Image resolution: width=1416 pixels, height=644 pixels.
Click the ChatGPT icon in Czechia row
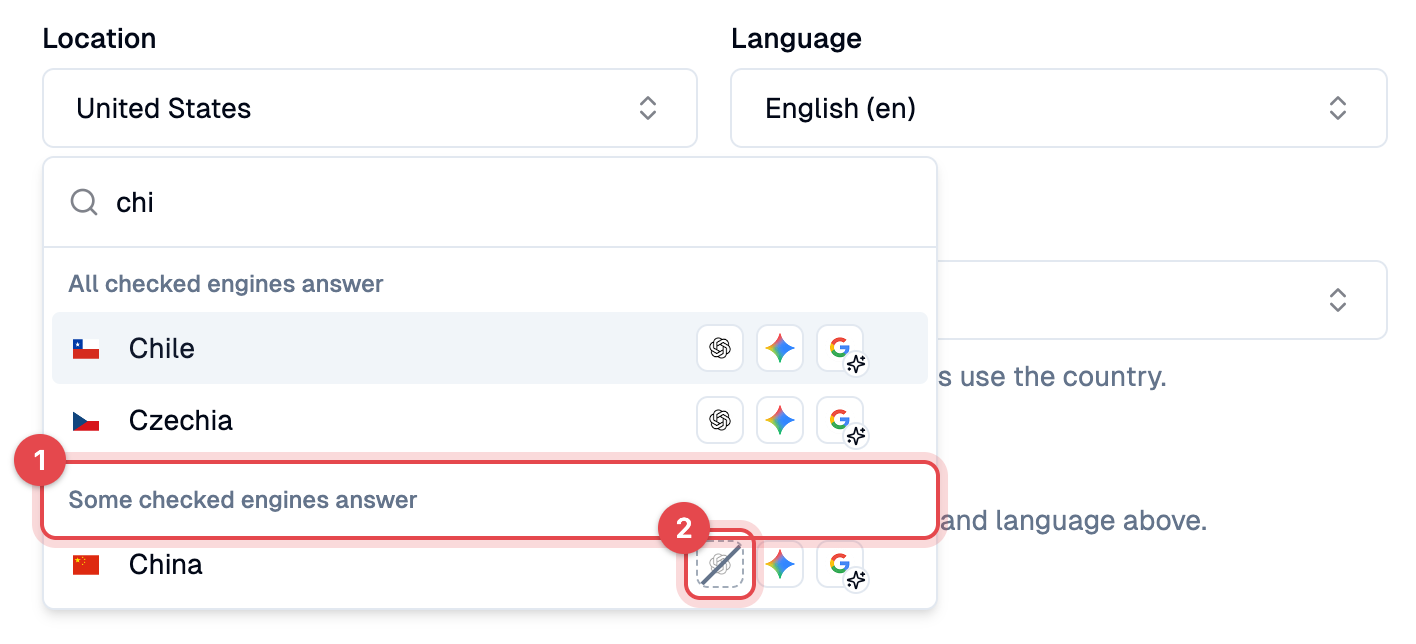(x=720, y=420)
